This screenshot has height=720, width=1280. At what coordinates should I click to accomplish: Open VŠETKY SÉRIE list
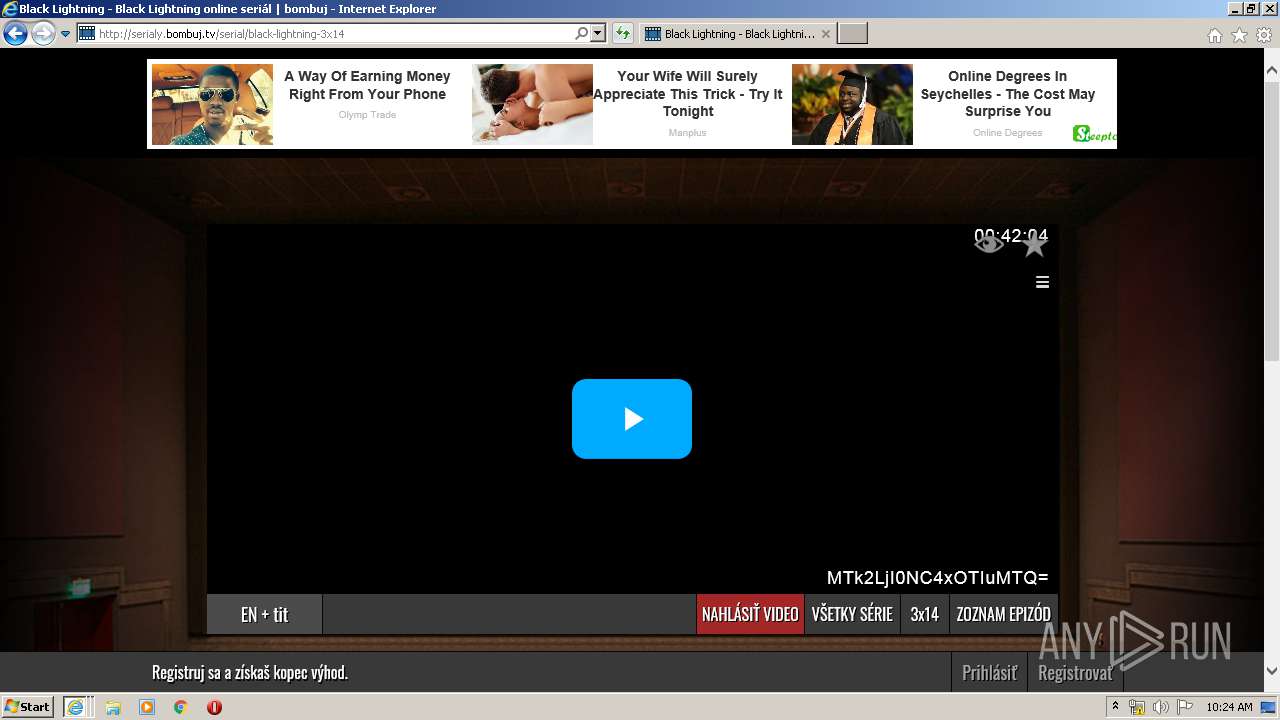click(852, 614)
